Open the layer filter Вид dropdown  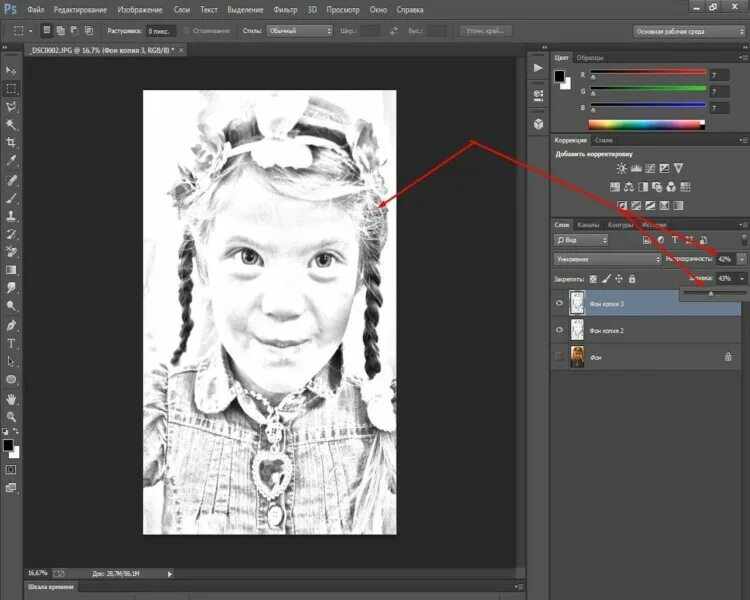coord(581,240)
